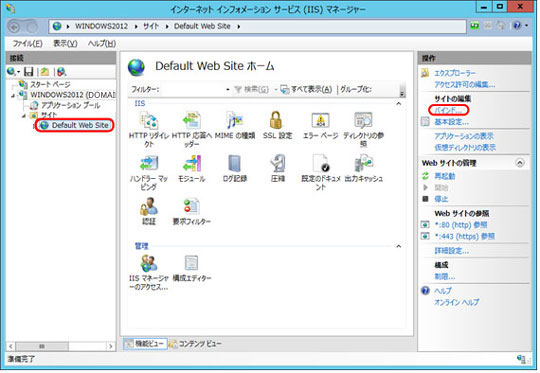Viewport: 540px width, 373px height.
Task: Switch to 機能ビュー tab
Action: point(145,344)
